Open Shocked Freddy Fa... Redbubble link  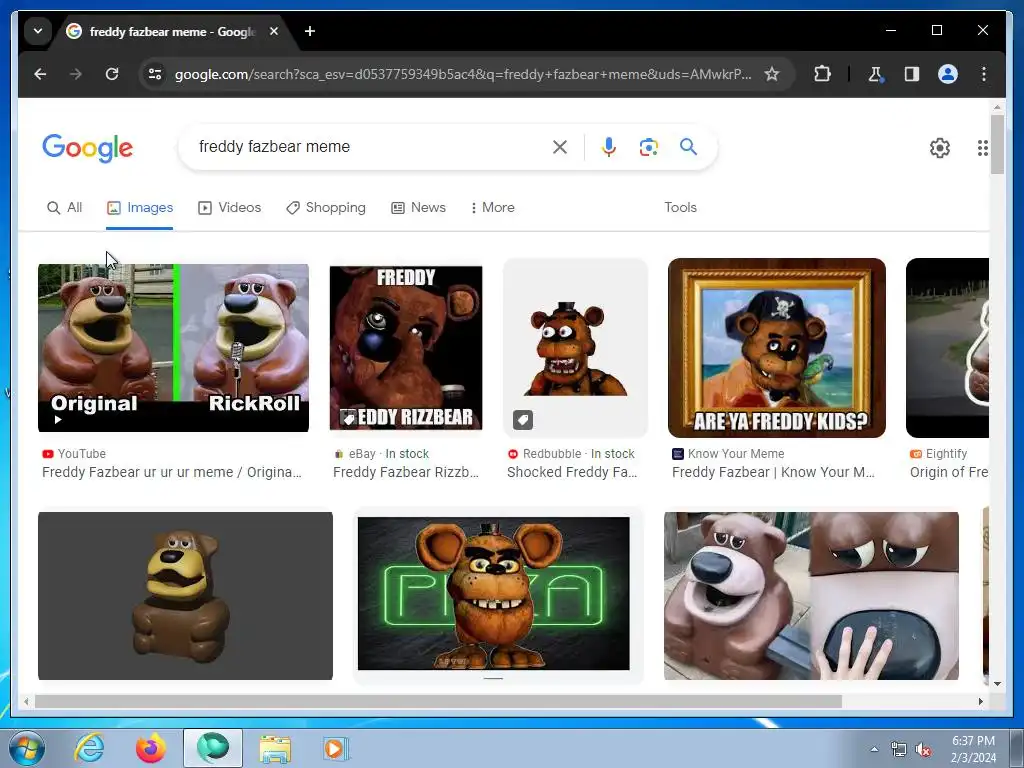(572, 472)
